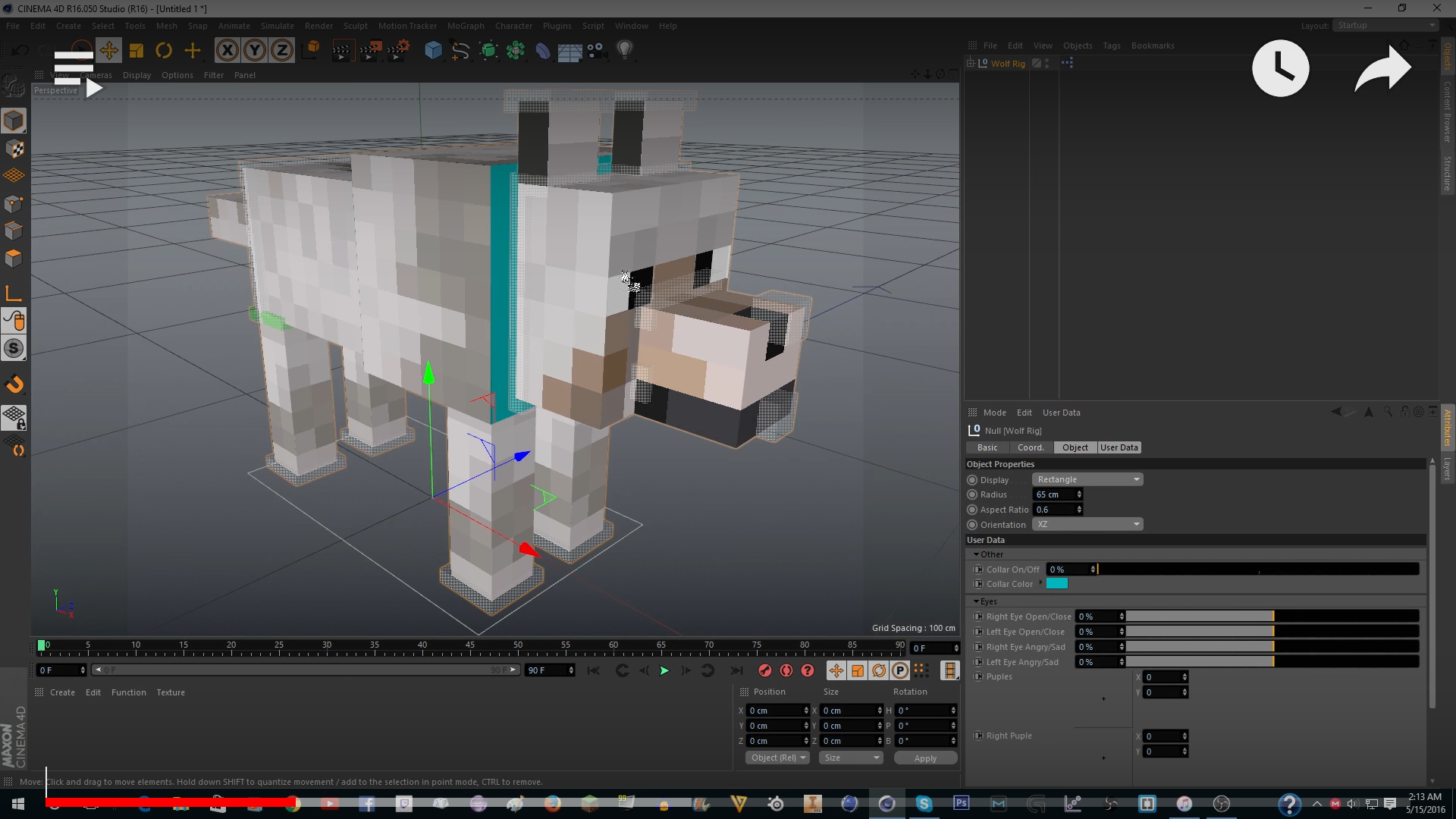Add a Cube primitive object
The width and height of the screenshot is (1456, 819).
coord(433,51)
